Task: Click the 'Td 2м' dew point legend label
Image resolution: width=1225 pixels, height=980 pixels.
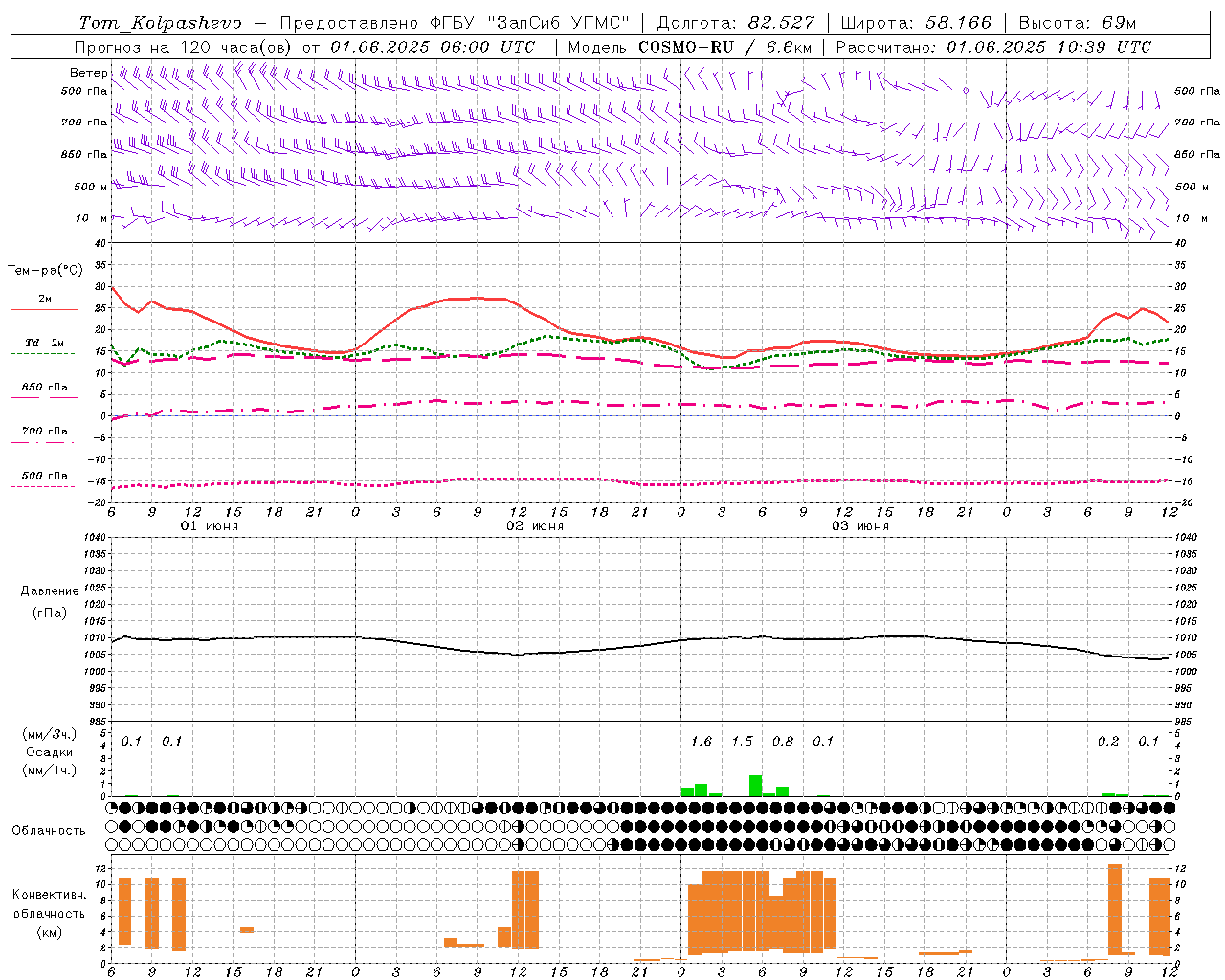Action: 45,343
